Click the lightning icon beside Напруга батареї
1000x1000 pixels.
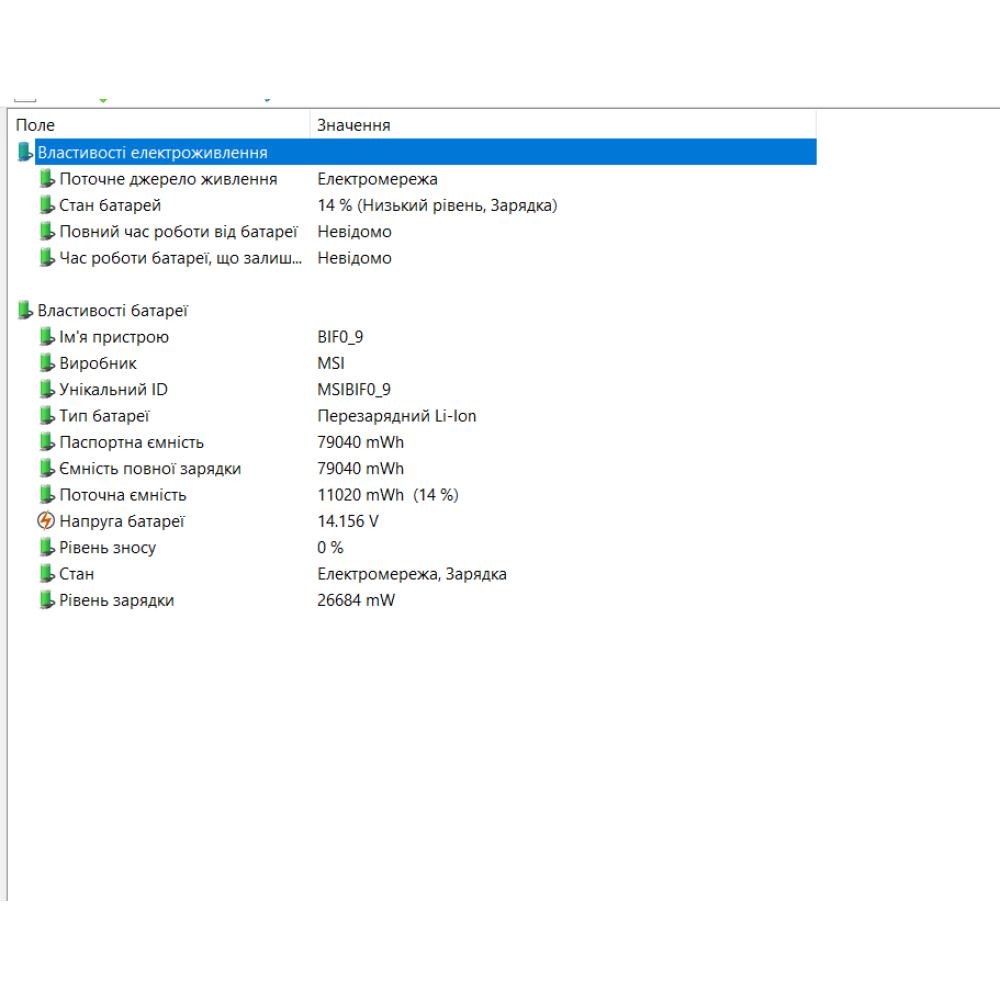point(46,521)
